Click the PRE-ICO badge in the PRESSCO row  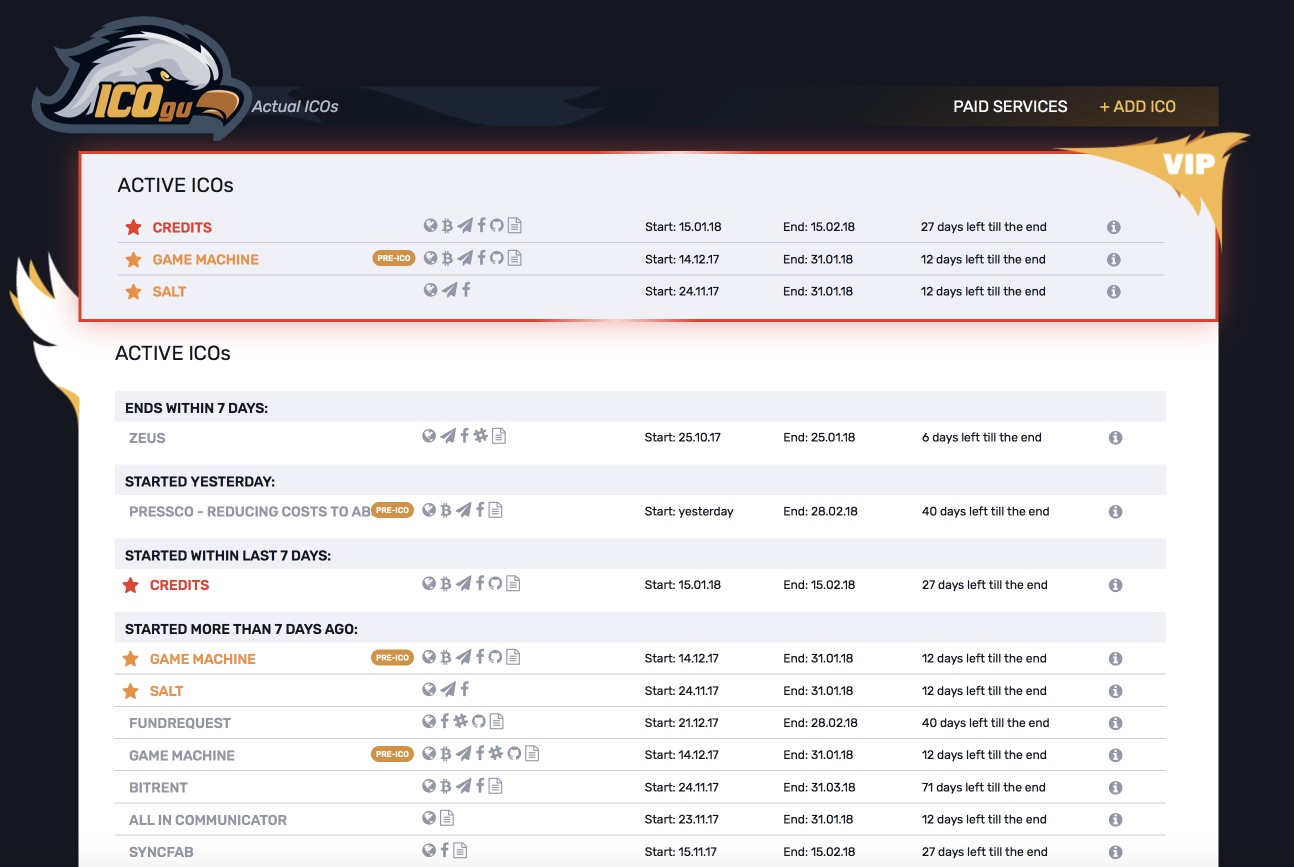(393, 510)
